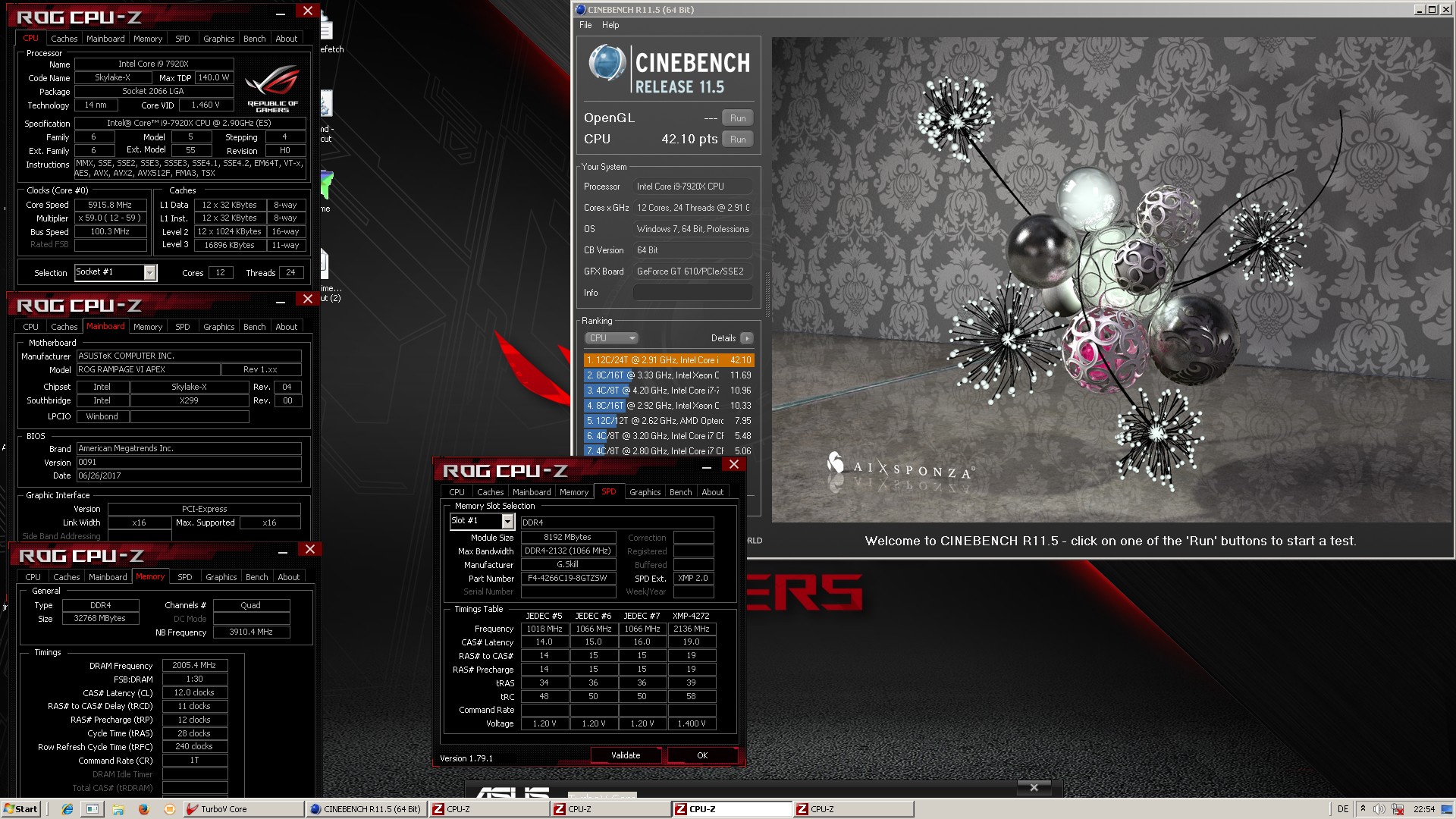Open Internet Explorer from the quick launch
The height and width of the screenshot is (819, 1456).
click(x=67, y=809)
